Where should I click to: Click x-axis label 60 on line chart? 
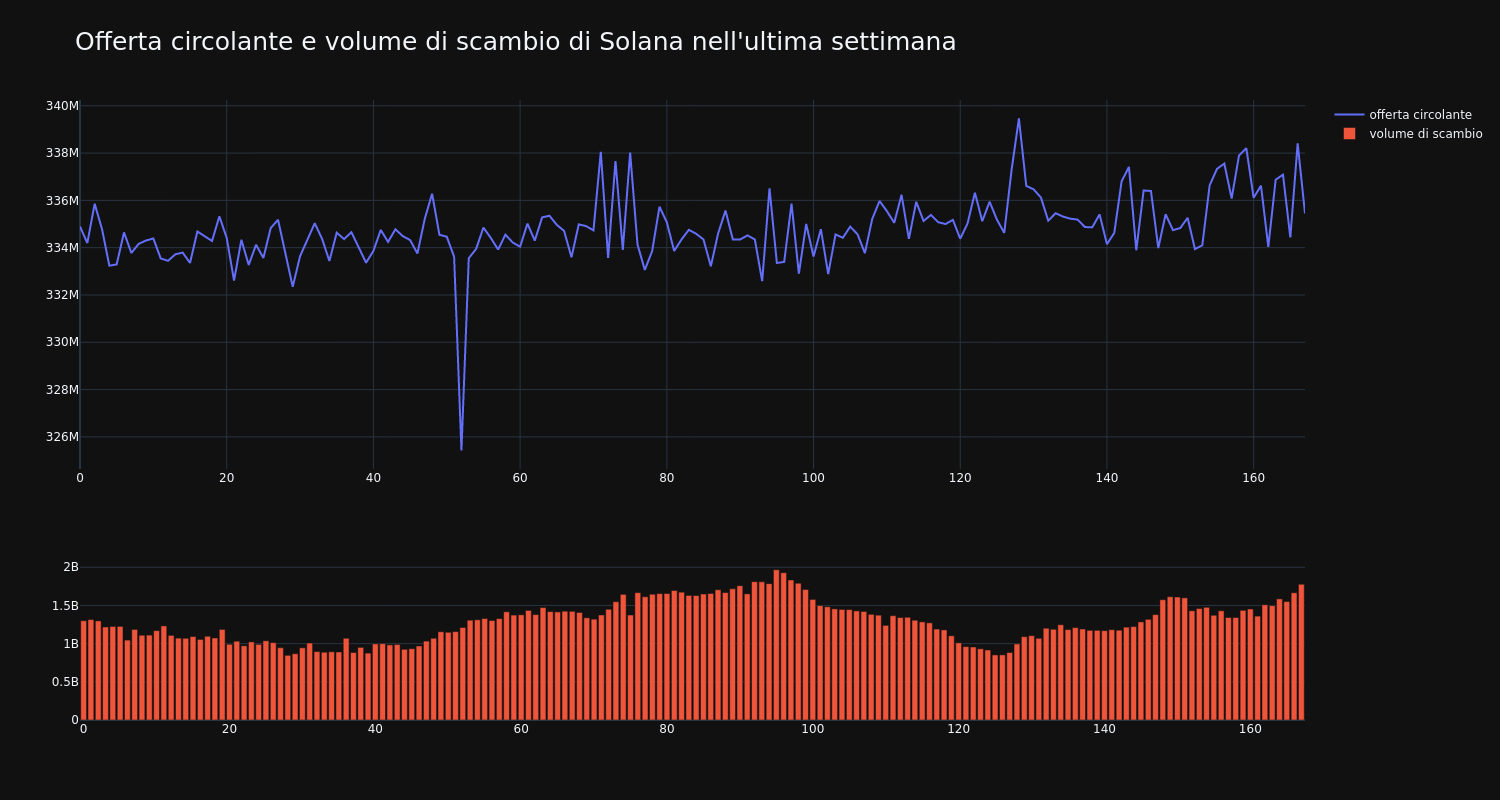click(520, 478)
